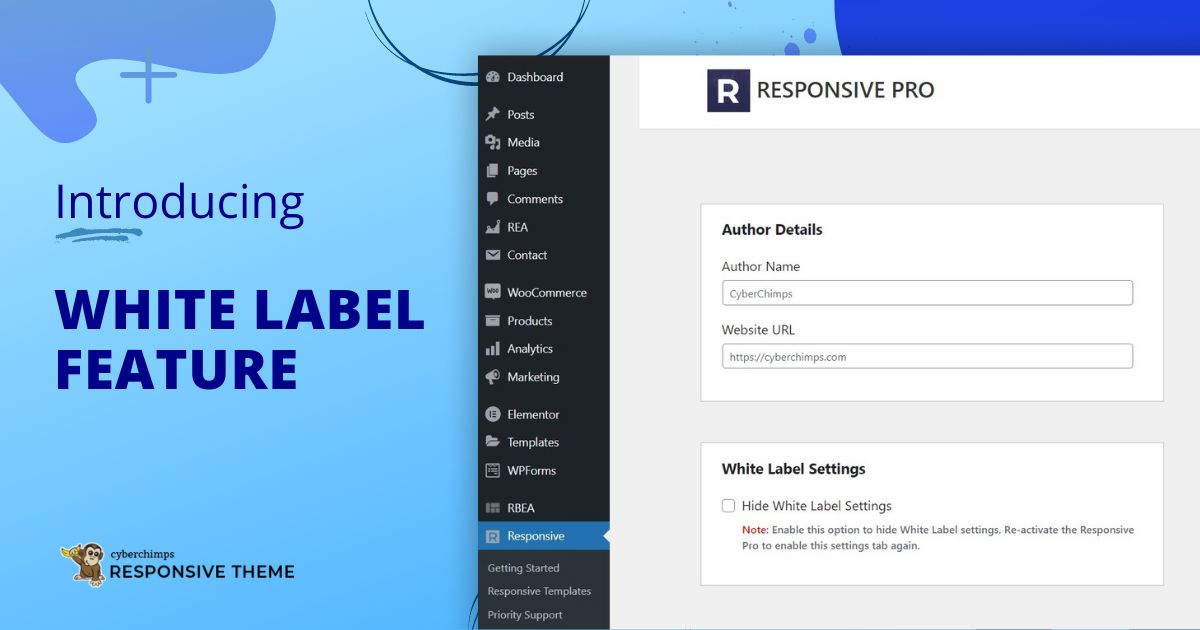Click the Pages document icon
This screenshot has height=630, width=1200.
[x=492, y=171]
